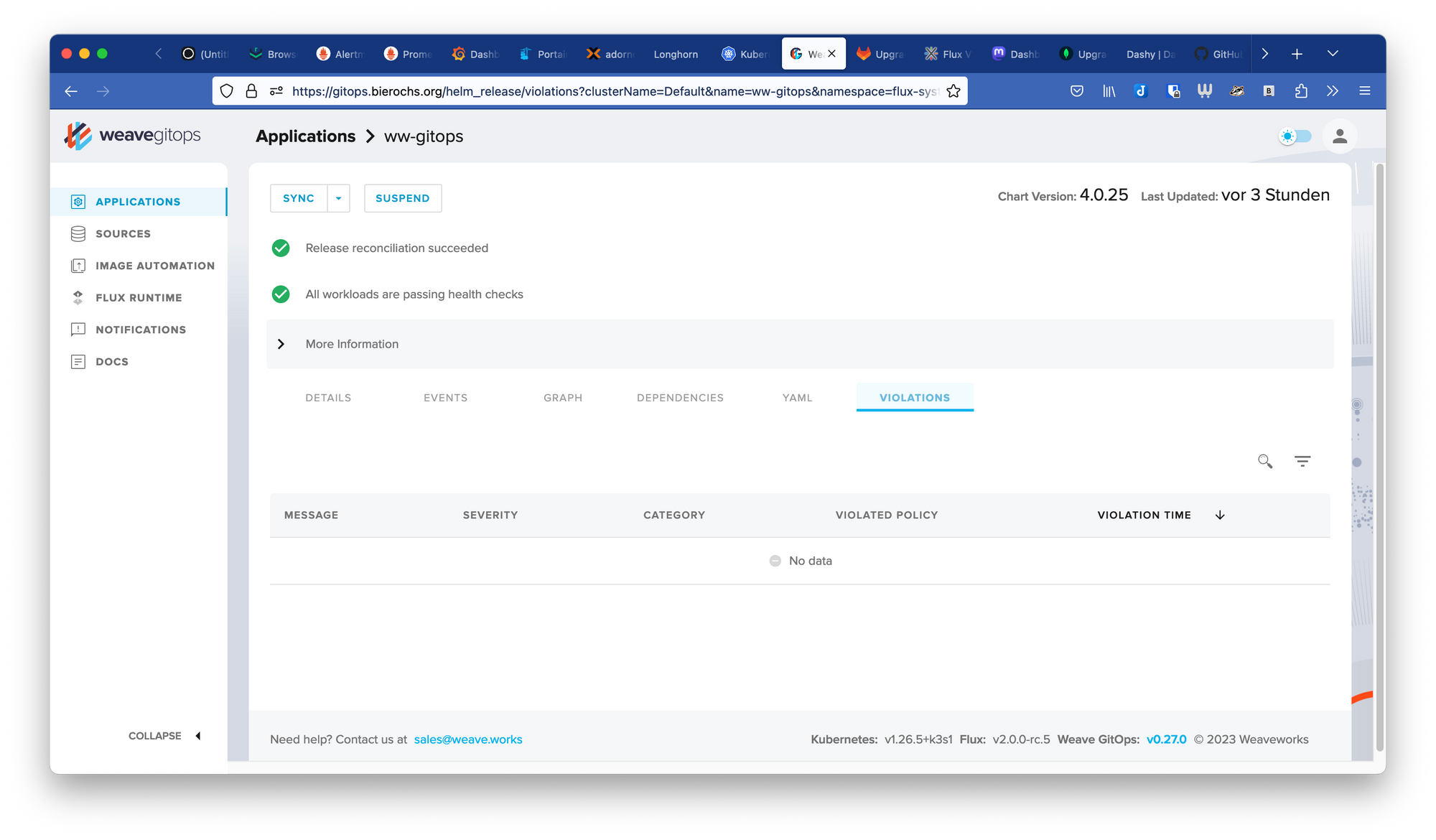Image resolution: width=1436 pixels, height=840 pixels.
Task: Click the browser back arrow
Action: pos(71,91)
